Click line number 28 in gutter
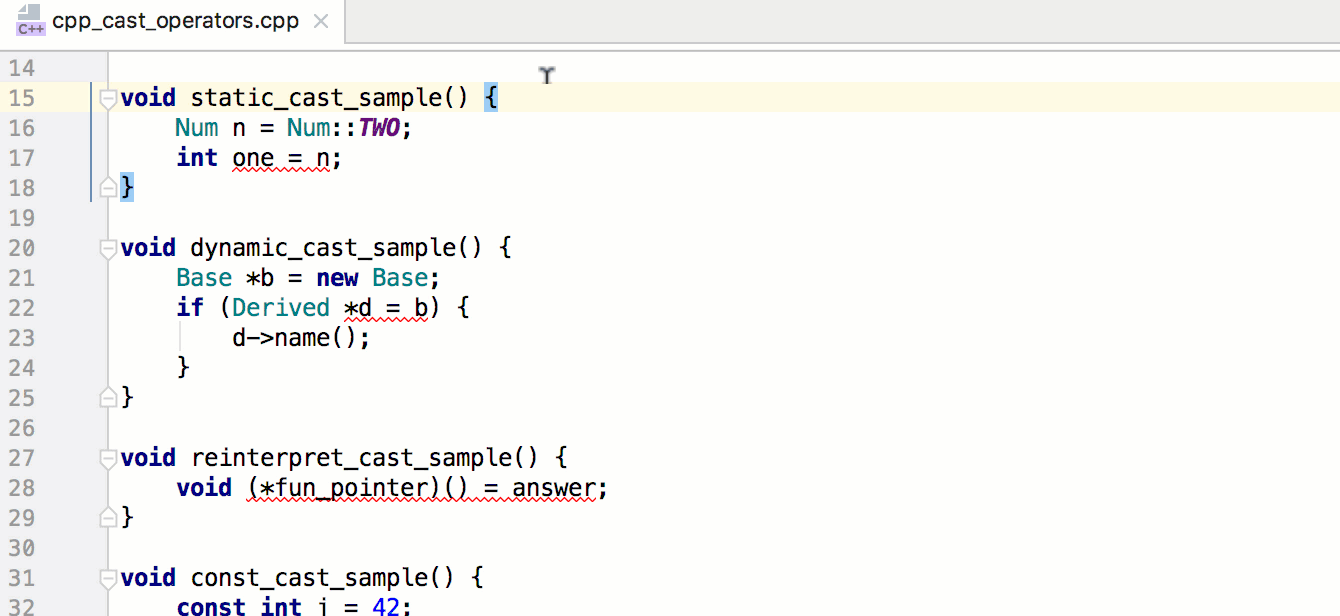1340x616 pixels. click(x=22, y=488)
